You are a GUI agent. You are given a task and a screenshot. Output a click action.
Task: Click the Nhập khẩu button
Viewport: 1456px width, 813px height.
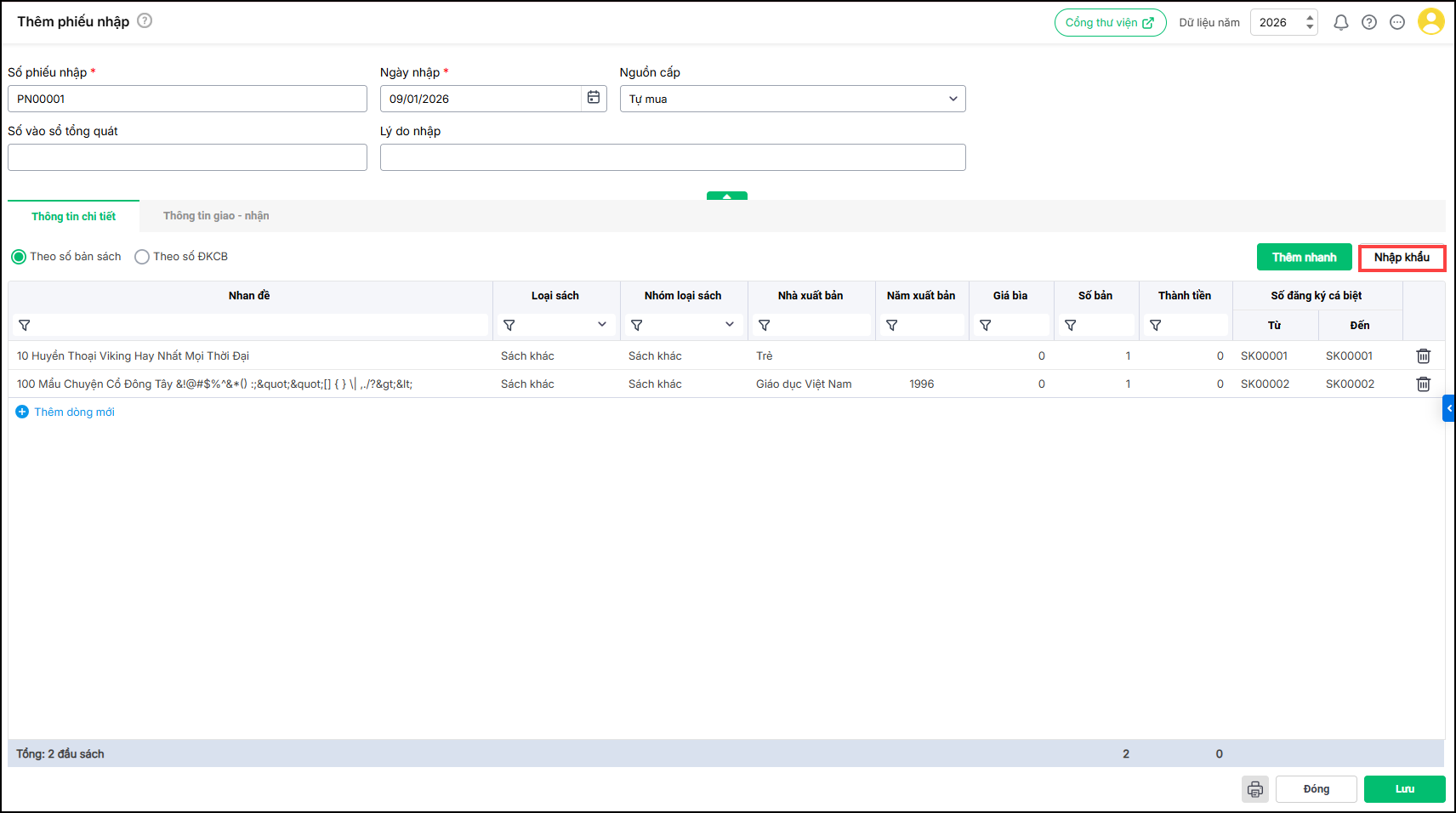pos(1402,258)
